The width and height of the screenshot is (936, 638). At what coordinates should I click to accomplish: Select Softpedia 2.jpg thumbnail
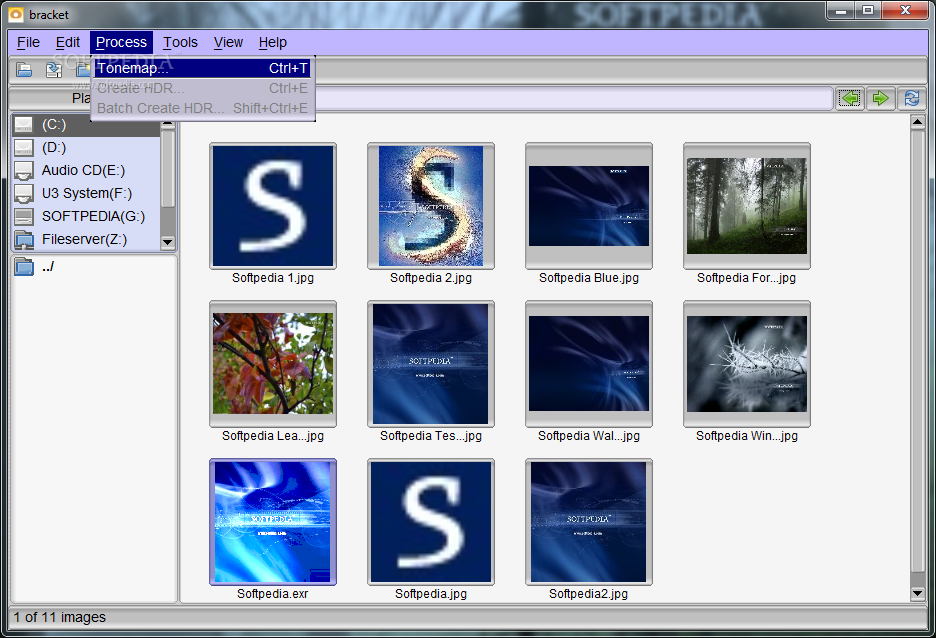pos(431,206)
